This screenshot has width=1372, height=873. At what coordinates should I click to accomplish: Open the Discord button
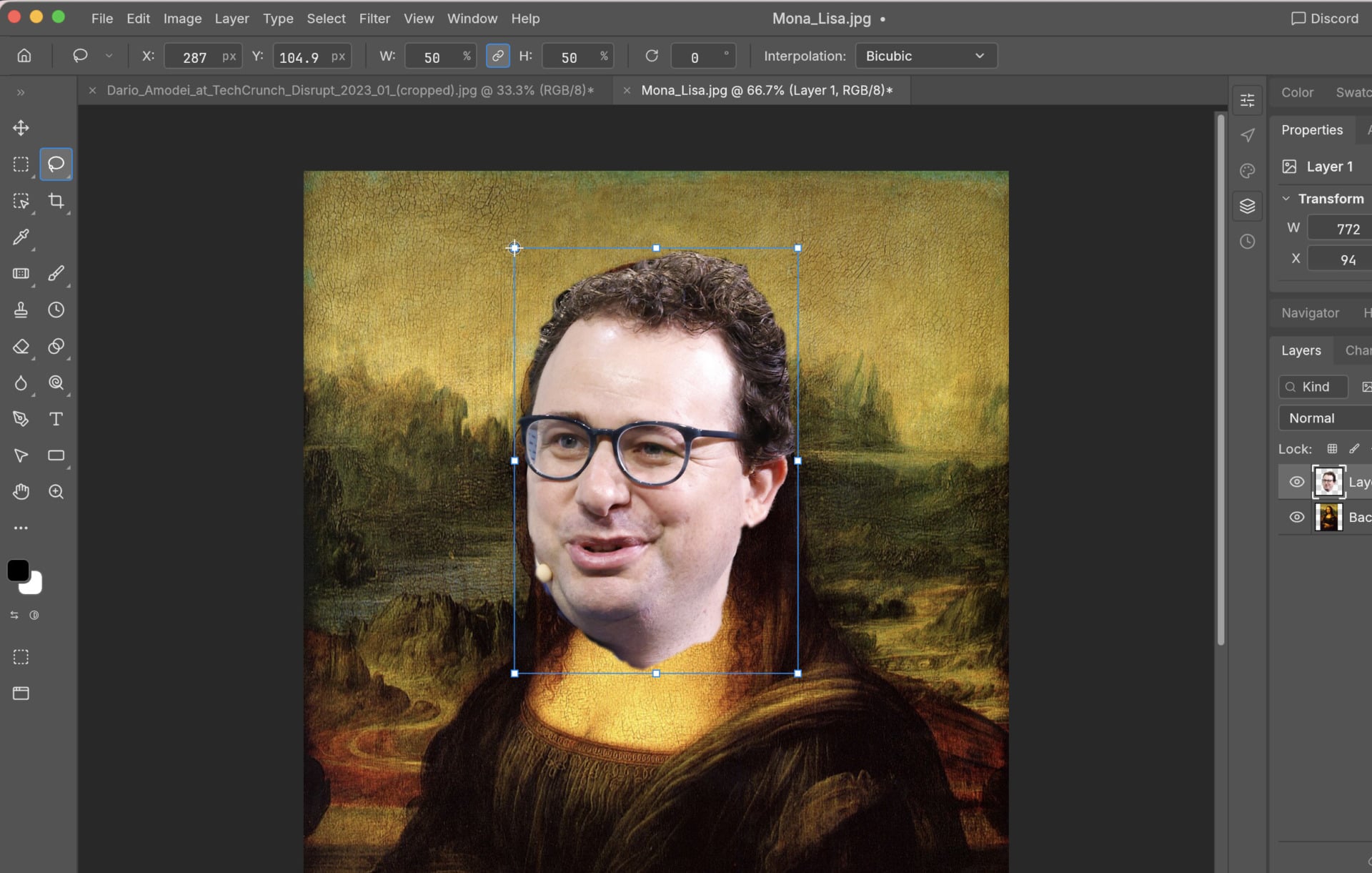(1325, 19)
